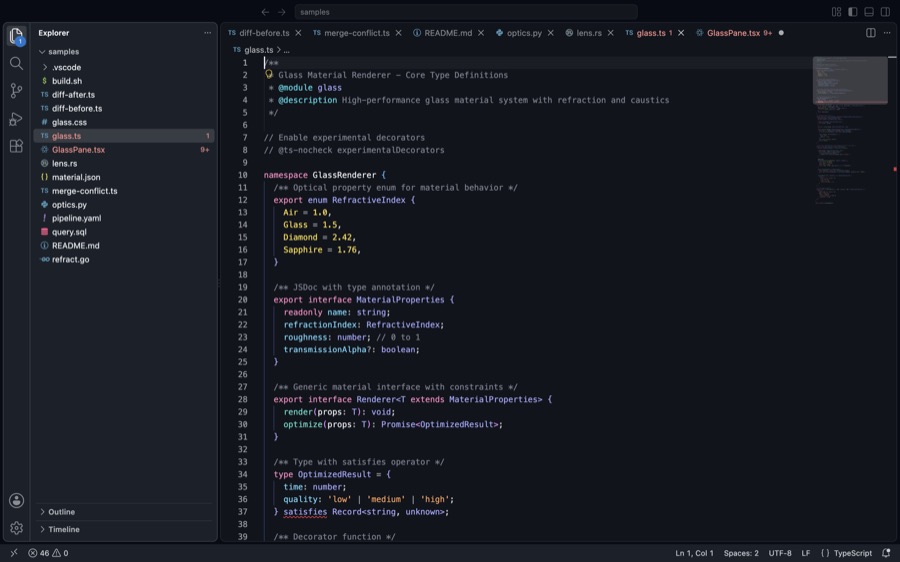Toggle Secondary Side Bar visibility
Viewport: 900px width, 562px height.
[886, 12]
